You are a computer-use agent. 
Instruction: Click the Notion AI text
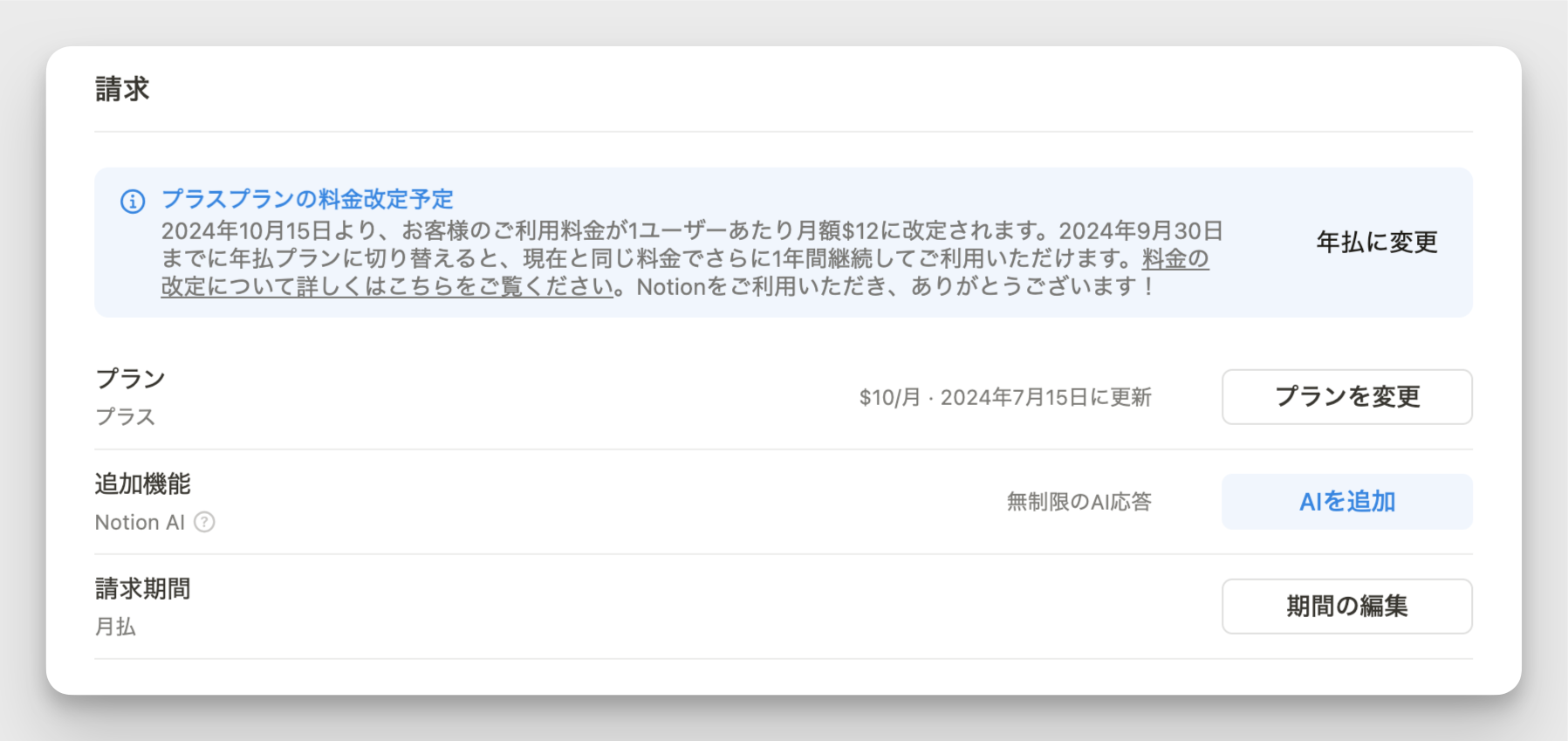[x=140, y=522]
